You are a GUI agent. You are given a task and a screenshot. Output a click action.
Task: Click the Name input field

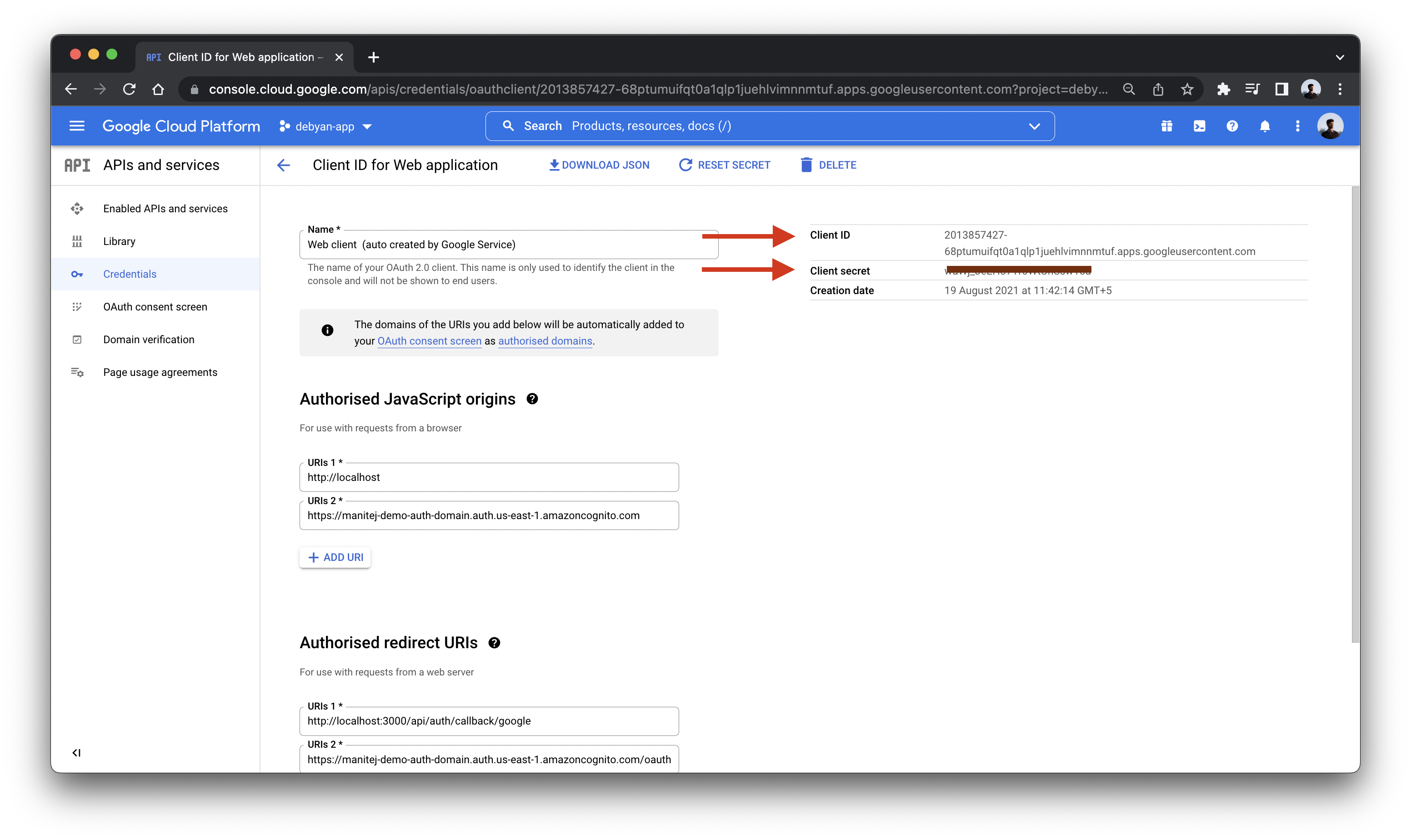click(x=509, y=245)
